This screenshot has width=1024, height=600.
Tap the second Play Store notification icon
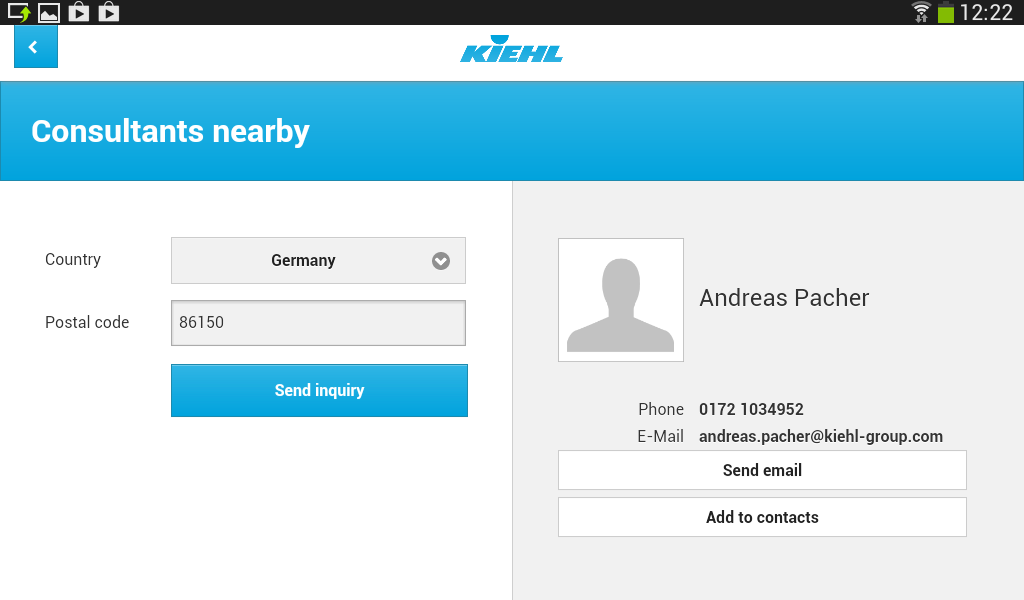pos(109,12)
